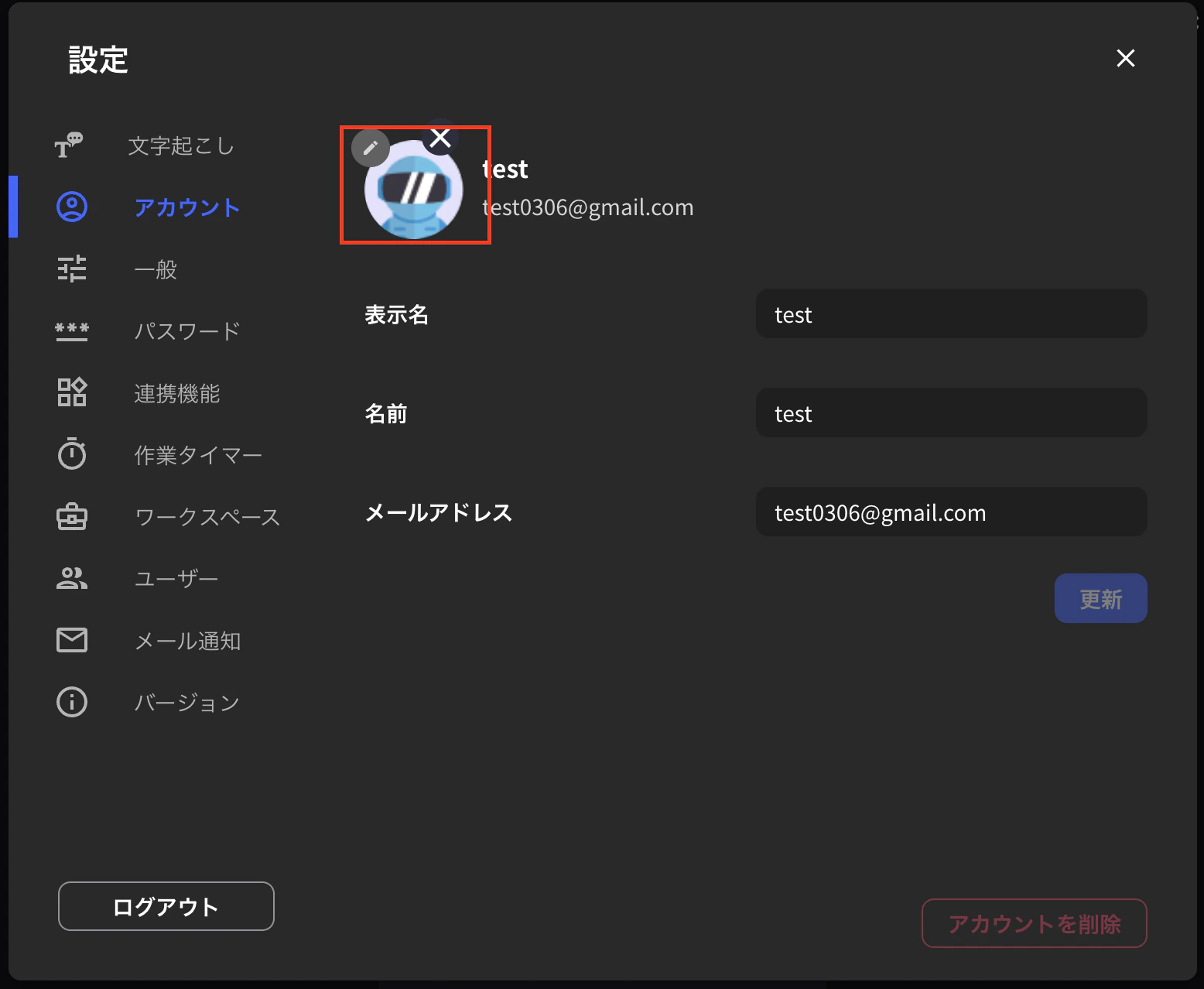This screenshot has height=989, width=1204.
Task: Click the ログアウト button
Action: coord(165,906)
